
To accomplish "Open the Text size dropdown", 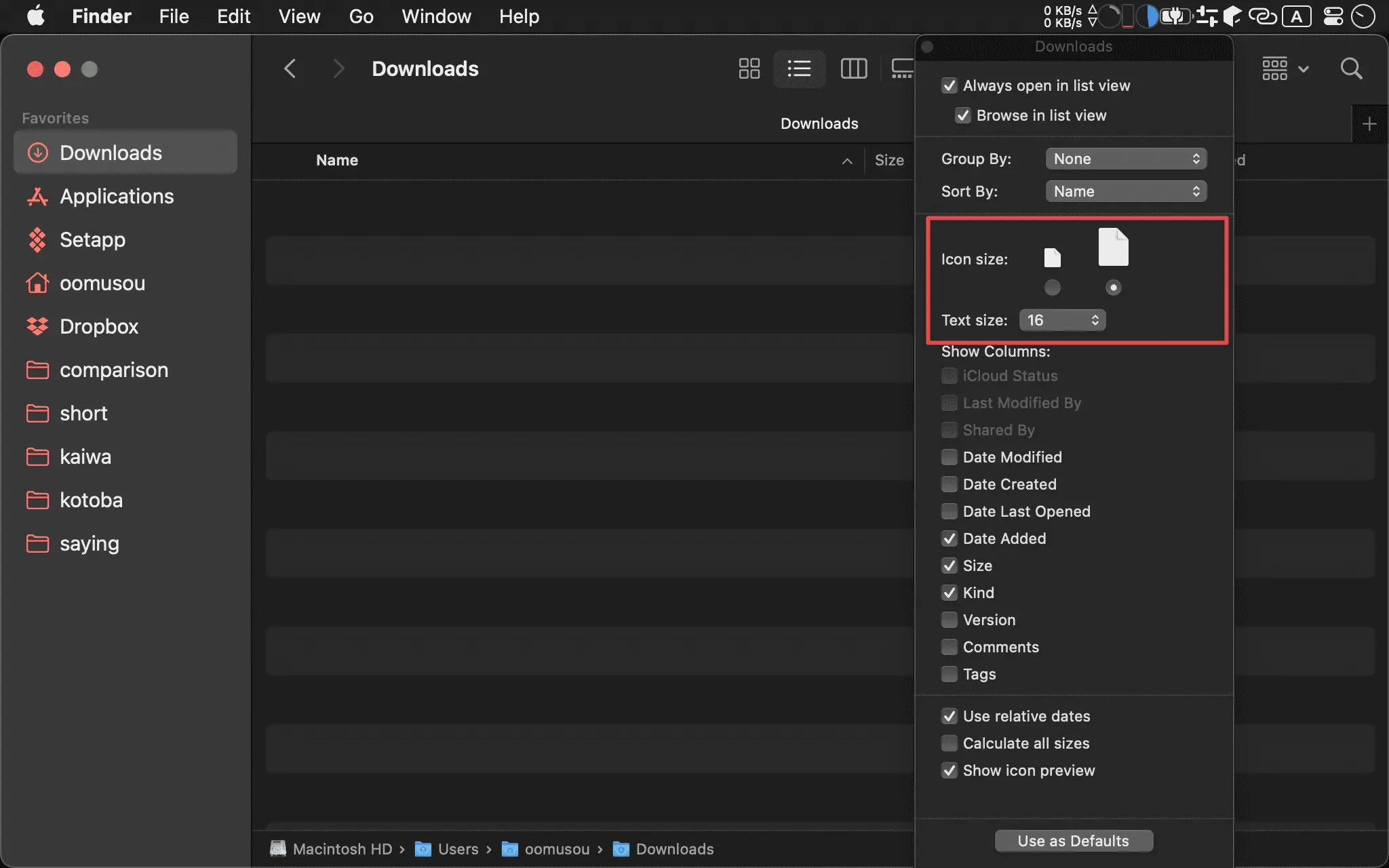I will pyautogui.click(x=1062, y=320).
